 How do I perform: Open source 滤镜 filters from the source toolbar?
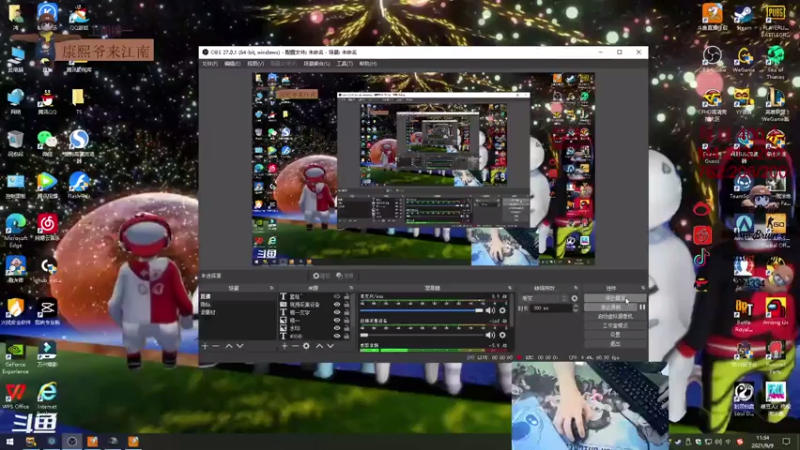coord(345,276)
